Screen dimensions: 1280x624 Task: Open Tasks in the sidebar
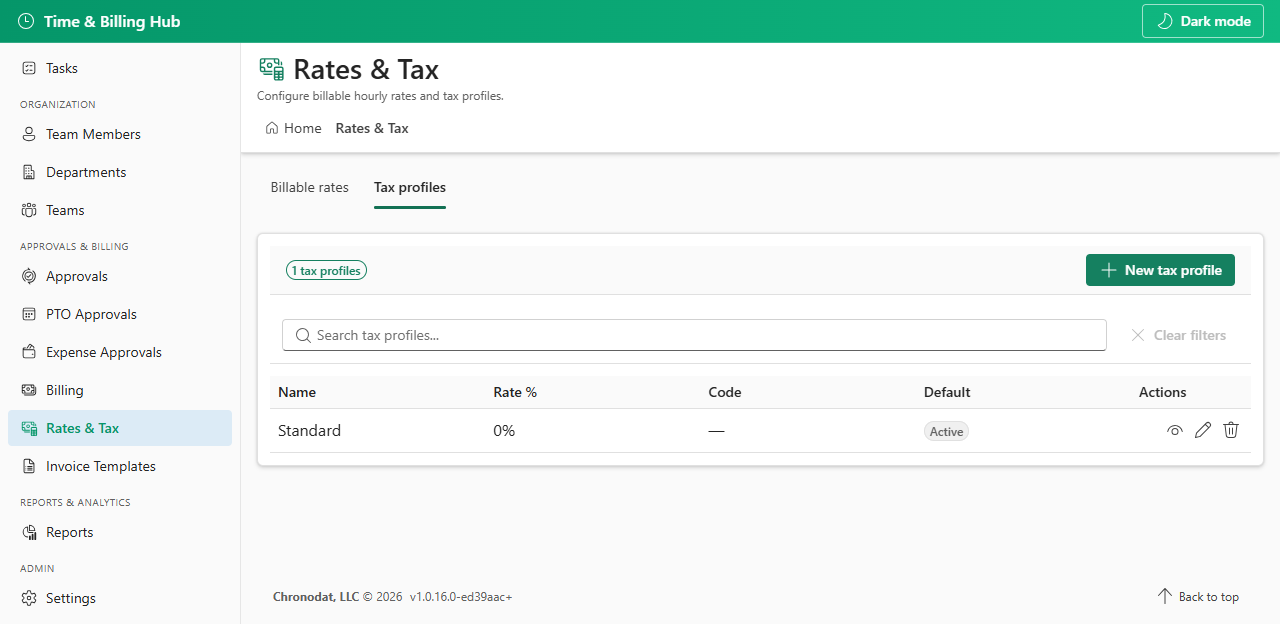pyautogui.click(x=120, y=68)
